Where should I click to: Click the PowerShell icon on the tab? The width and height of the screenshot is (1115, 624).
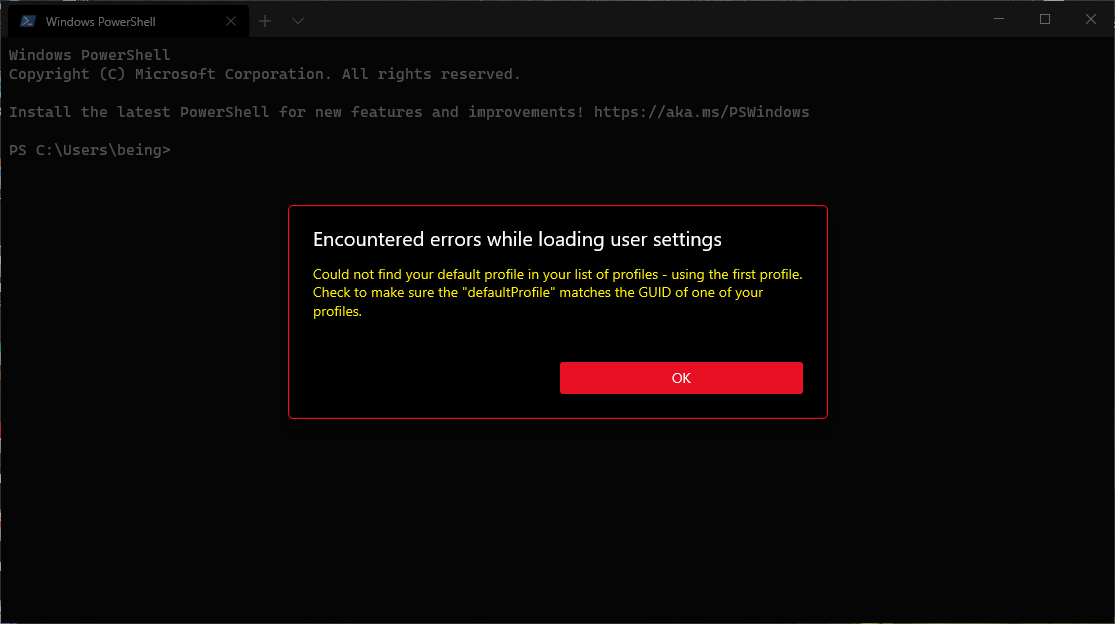[28, 21]
